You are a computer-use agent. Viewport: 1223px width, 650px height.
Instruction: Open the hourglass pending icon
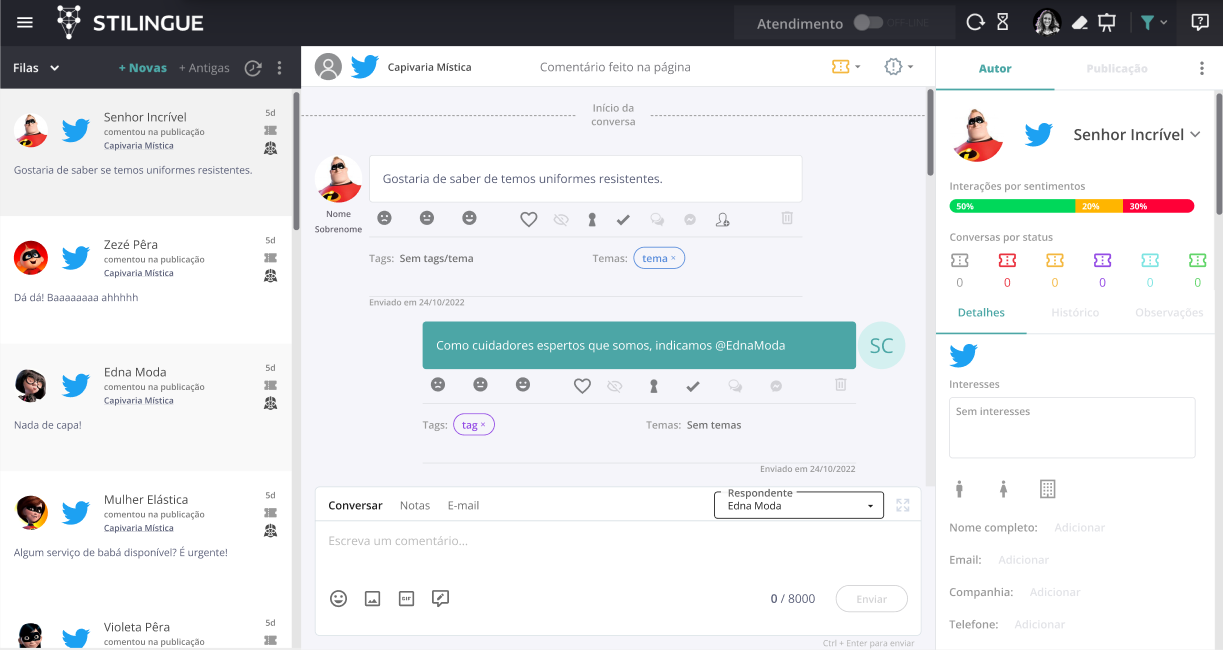pos(1004,22)
